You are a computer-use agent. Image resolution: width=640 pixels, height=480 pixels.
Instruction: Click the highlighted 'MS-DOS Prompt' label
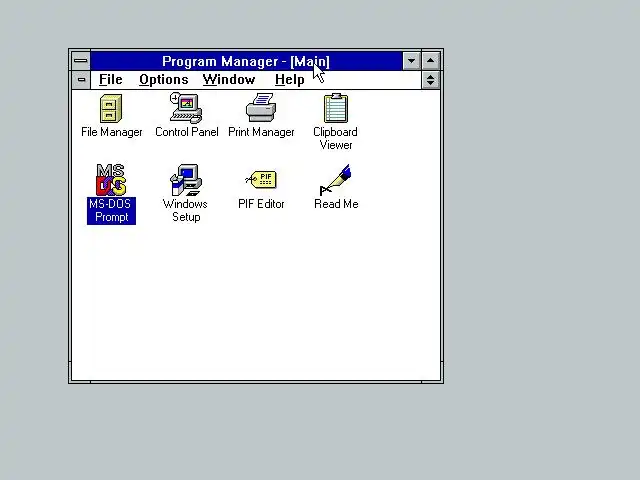pos(111,211)
